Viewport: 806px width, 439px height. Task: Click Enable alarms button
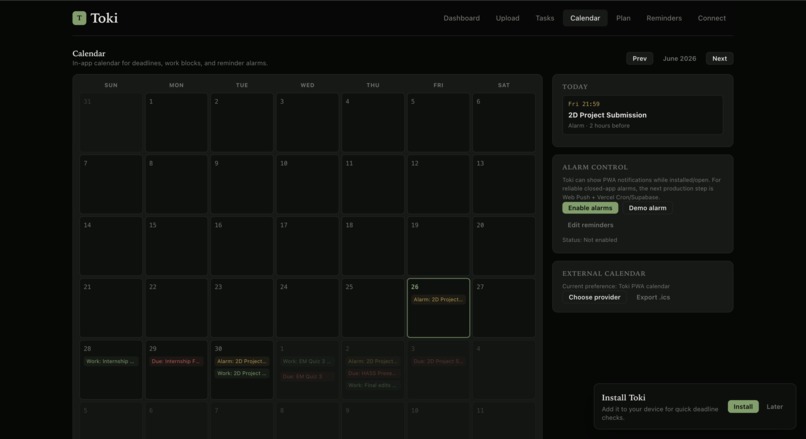(590, 208)
